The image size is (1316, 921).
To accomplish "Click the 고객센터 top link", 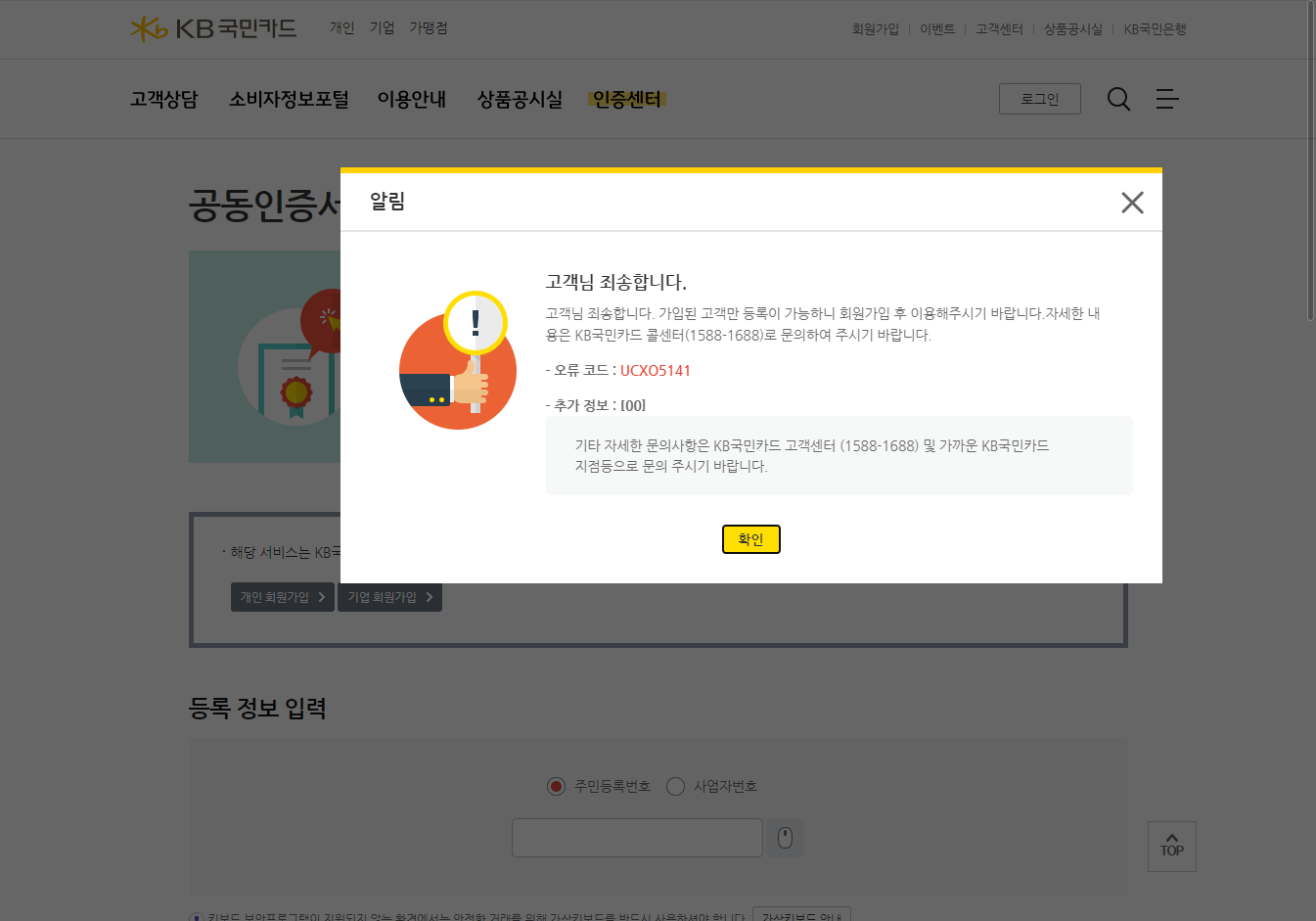I will coord(999,29).
